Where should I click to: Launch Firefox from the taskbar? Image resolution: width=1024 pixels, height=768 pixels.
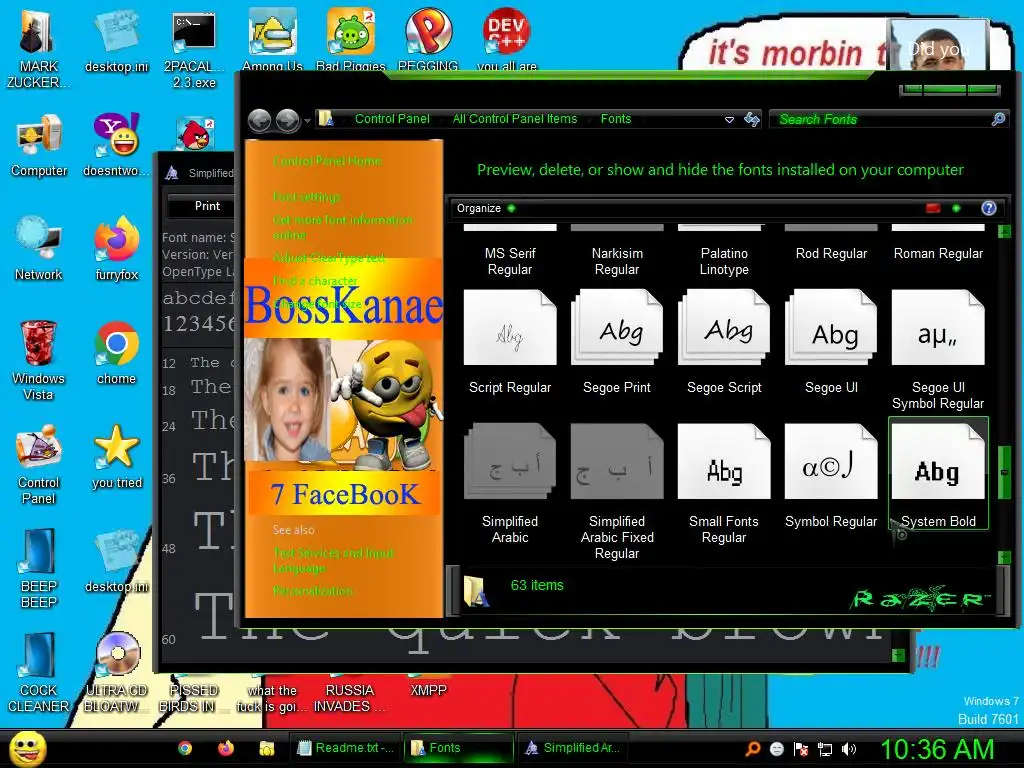226,748
